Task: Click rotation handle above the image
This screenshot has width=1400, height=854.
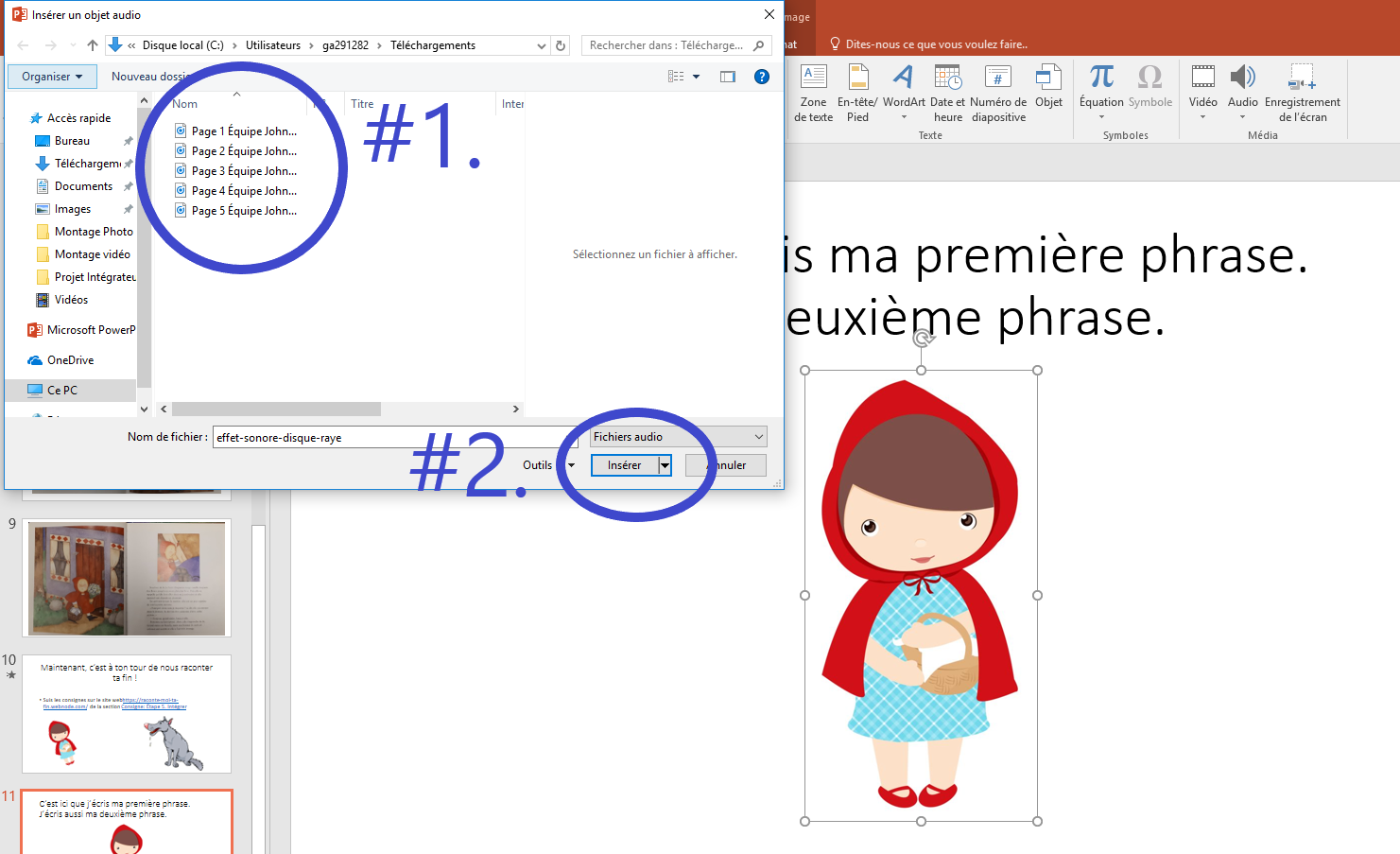Action: (923, 338)
